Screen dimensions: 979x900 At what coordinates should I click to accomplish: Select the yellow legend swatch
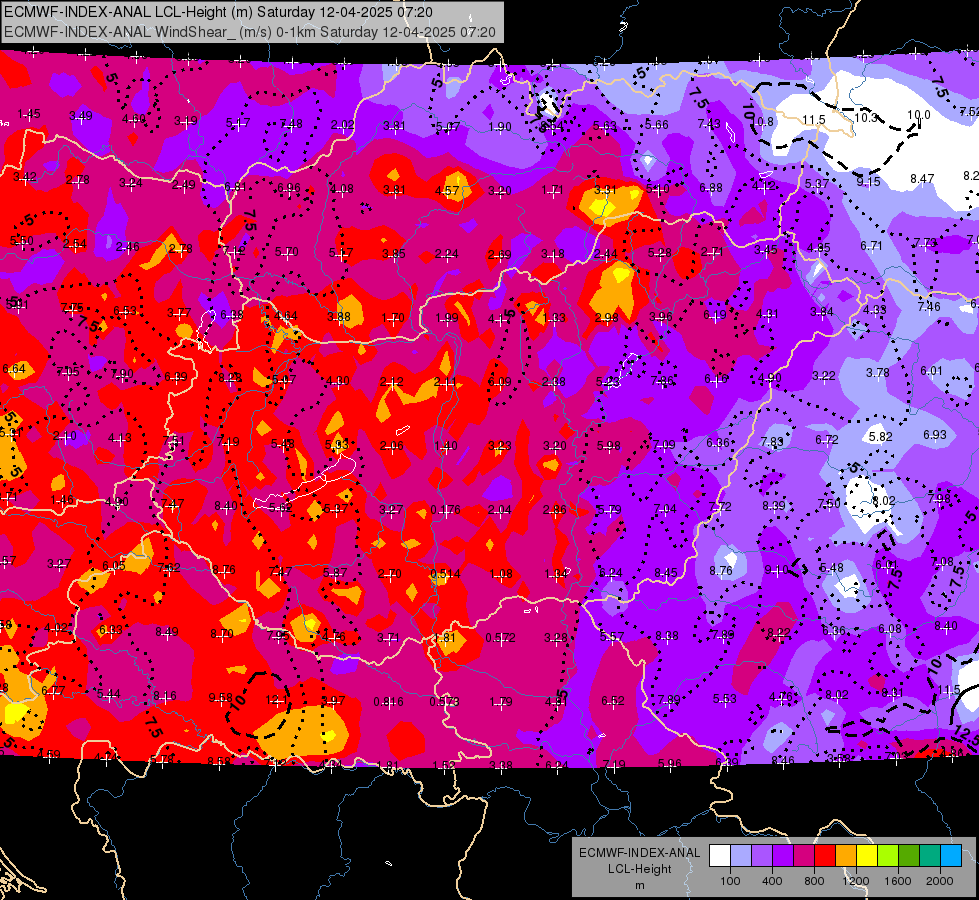[x=867, y=856]
